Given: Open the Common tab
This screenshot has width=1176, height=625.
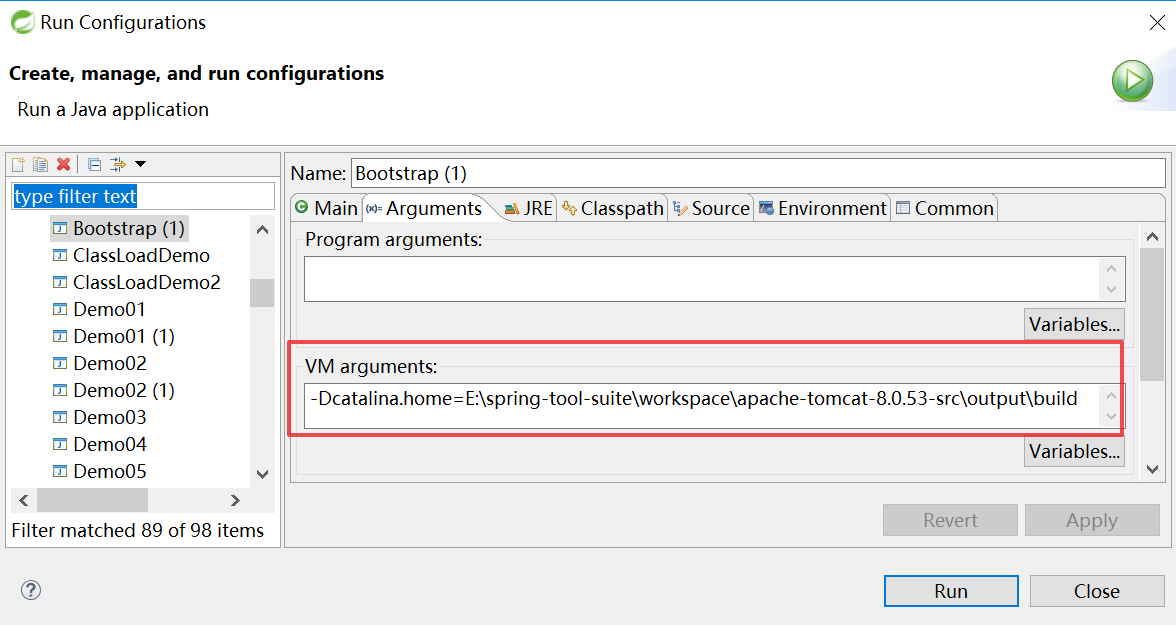Looking at the screenshot, I should [945, 208].
